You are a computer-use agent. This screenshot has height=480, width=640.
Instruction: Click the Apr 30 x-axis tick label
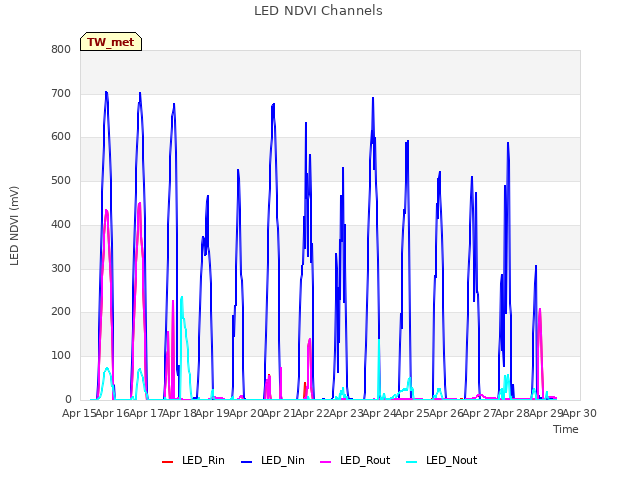[x=580, y=413]
